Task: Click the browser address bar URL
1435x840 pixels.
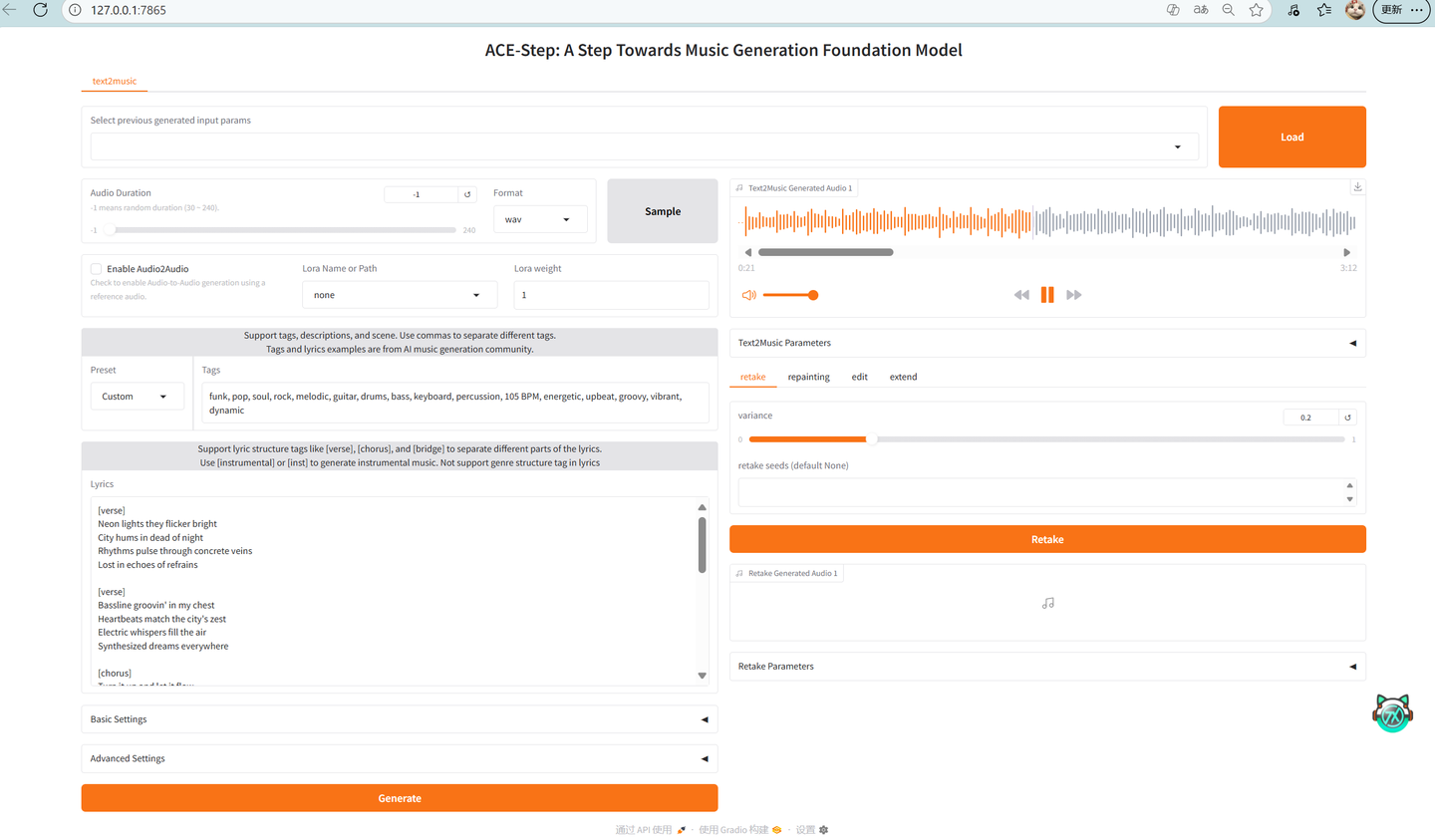Action: (129, 10)
